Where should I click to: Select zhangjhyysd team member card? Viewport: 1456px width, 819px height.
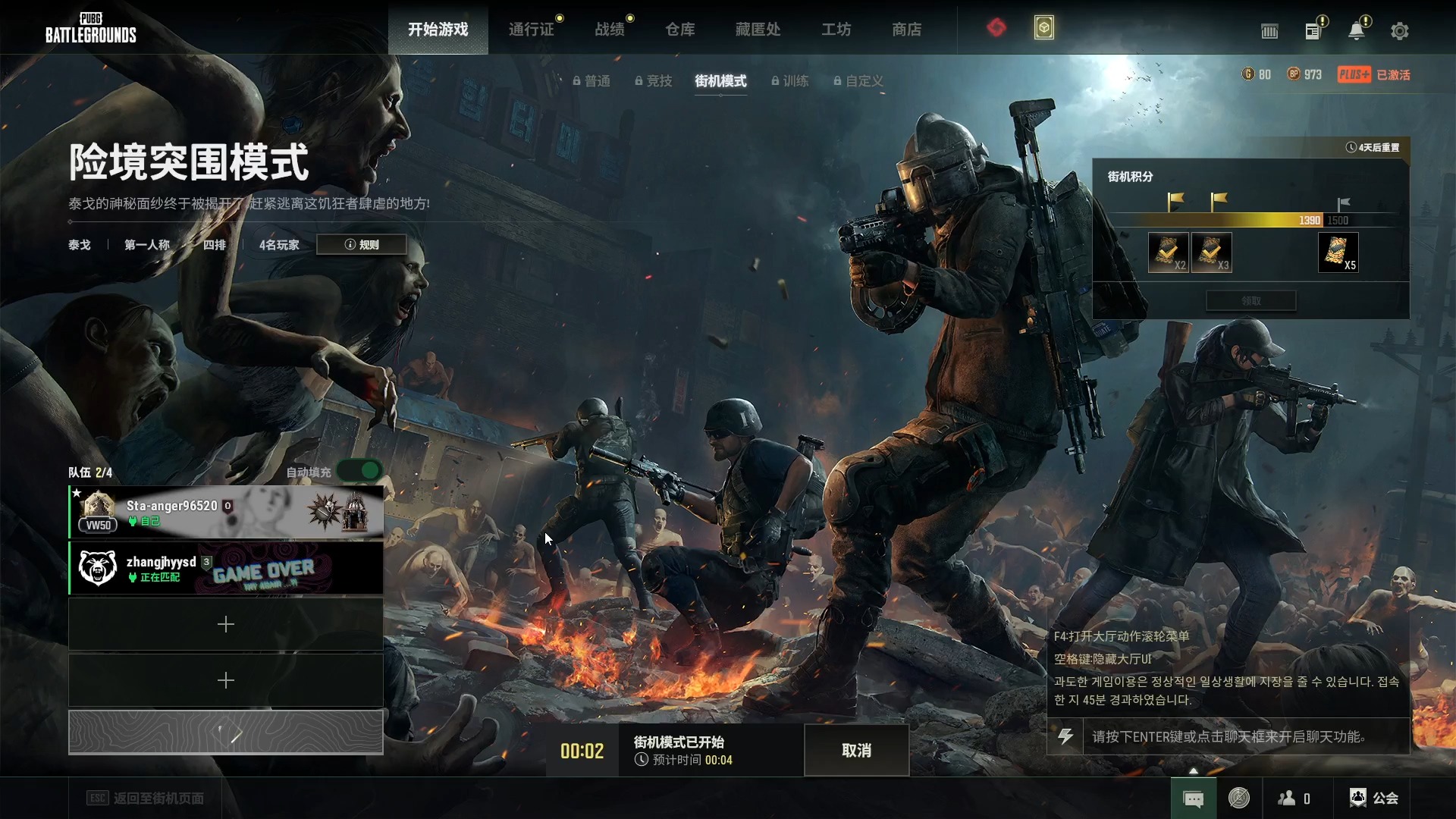[226, 568]
